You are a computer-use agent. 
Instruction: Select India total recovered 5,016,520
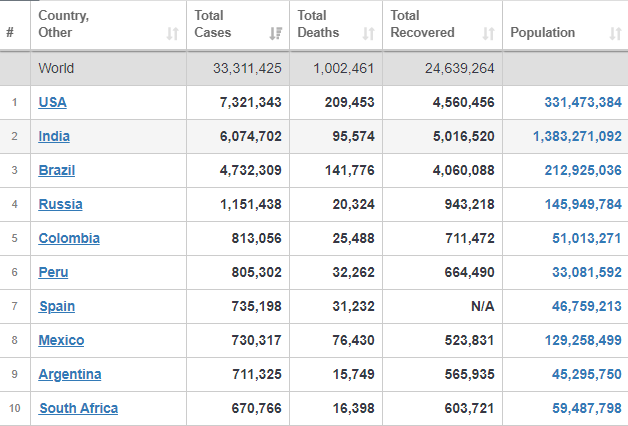463,136
